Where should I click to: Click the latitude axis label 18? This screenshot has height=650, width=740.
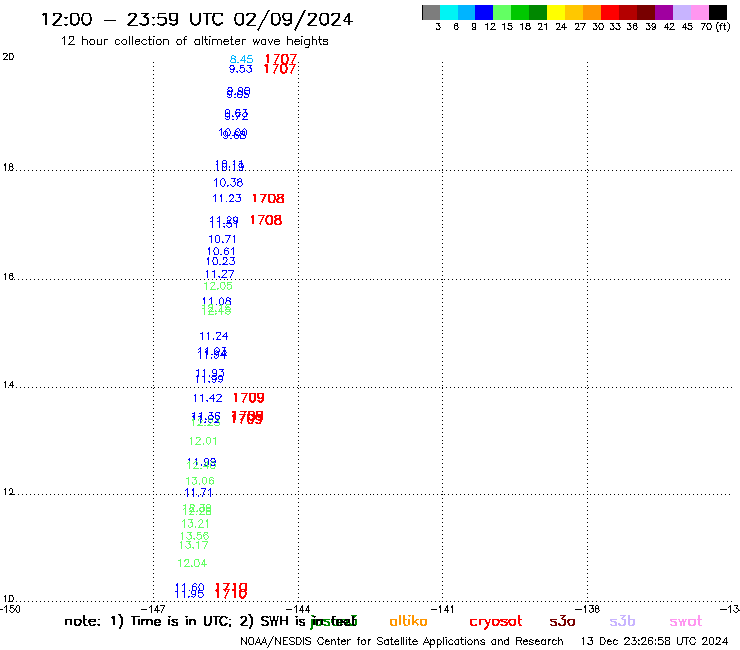pos(8,168)
